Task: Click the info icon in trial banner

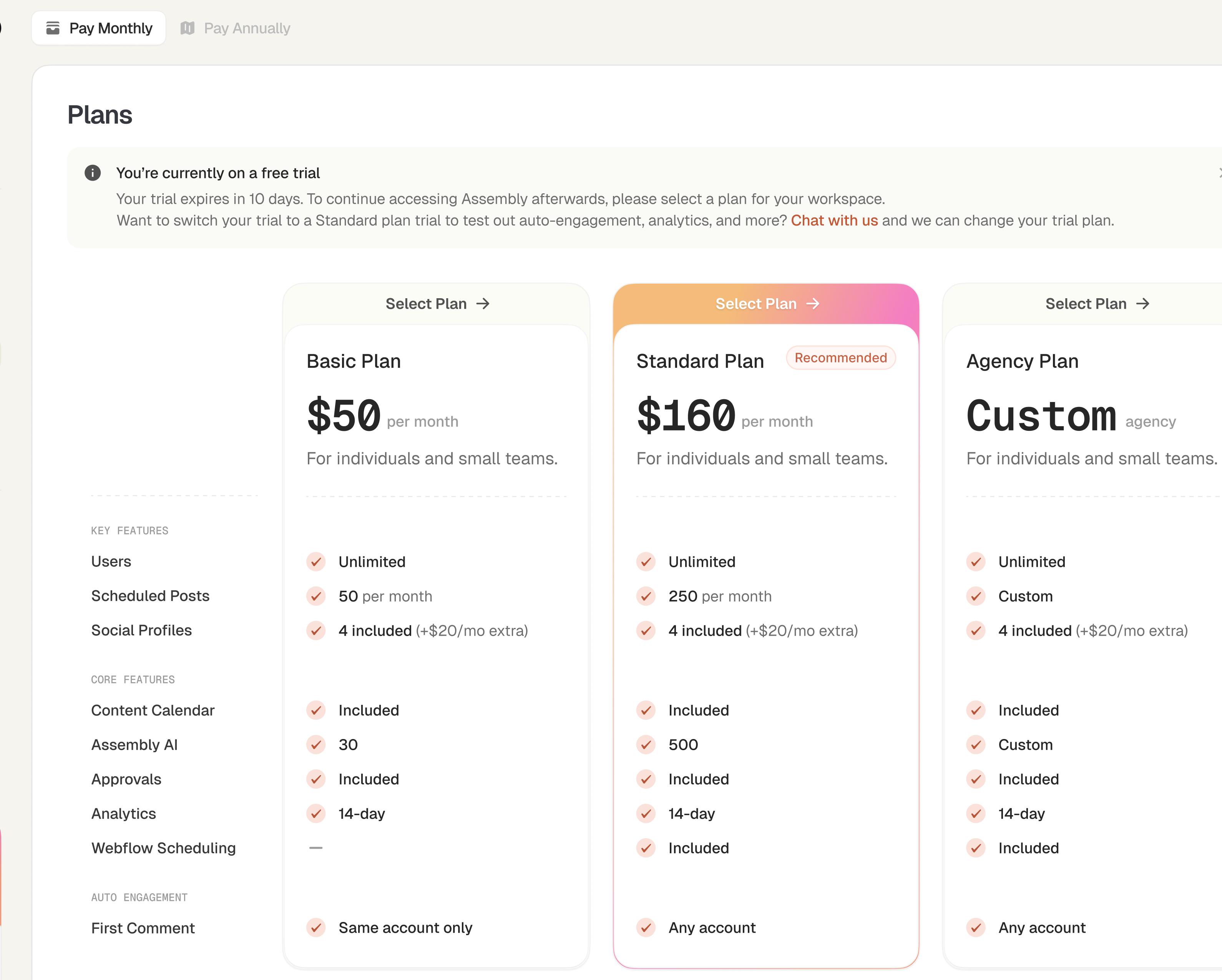Action: point(92,173)
